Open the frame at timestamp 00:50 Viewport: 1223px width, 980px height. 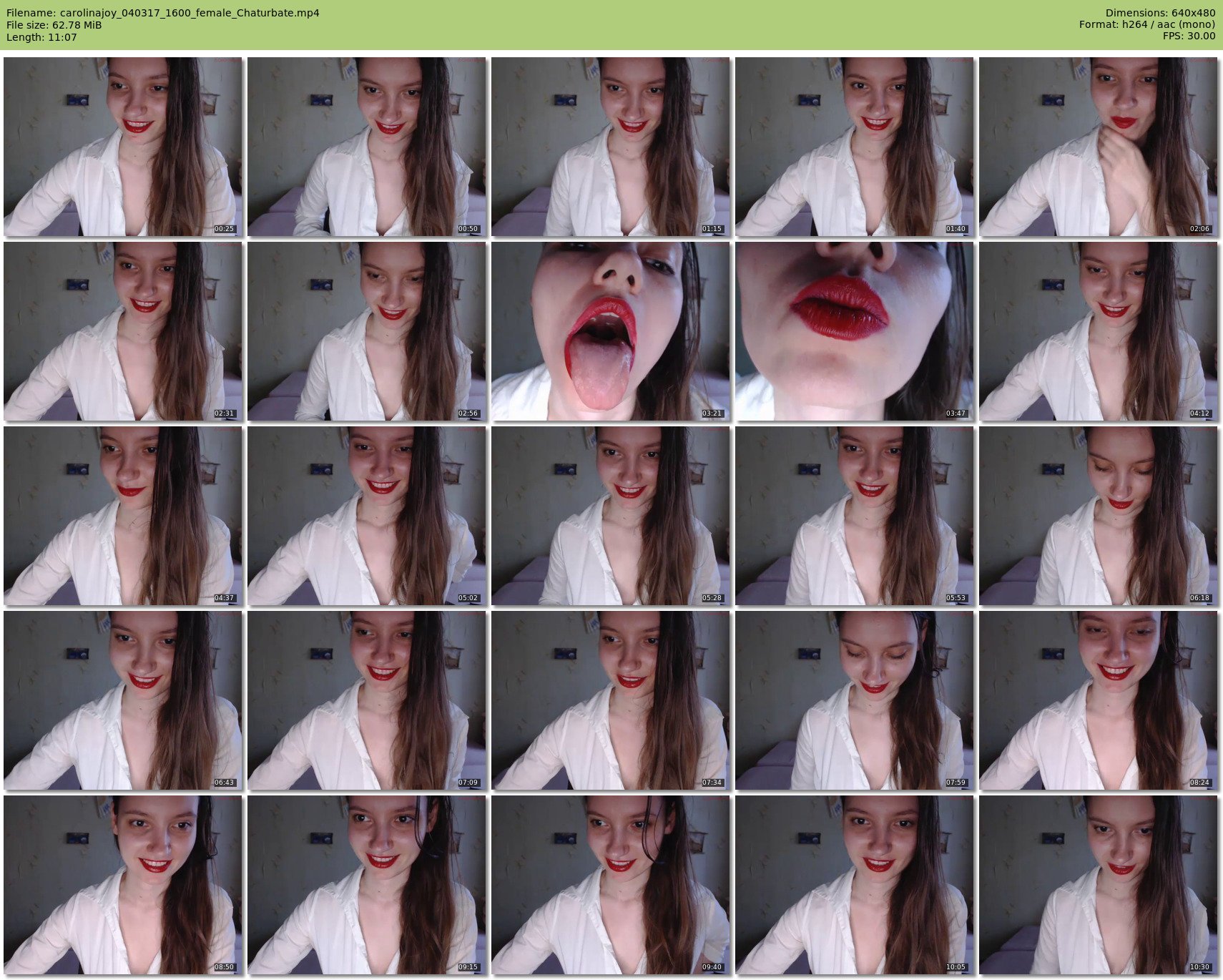click(367, 147)
